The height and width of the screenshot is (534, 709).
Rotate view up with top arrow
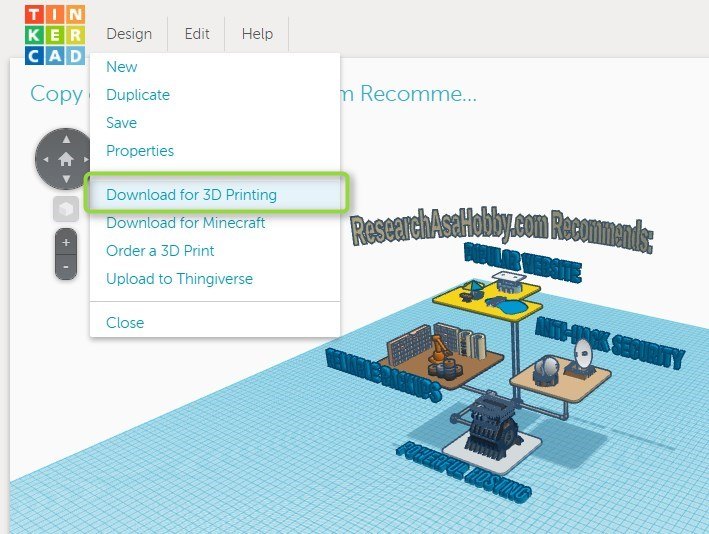[x=66, y=139]
